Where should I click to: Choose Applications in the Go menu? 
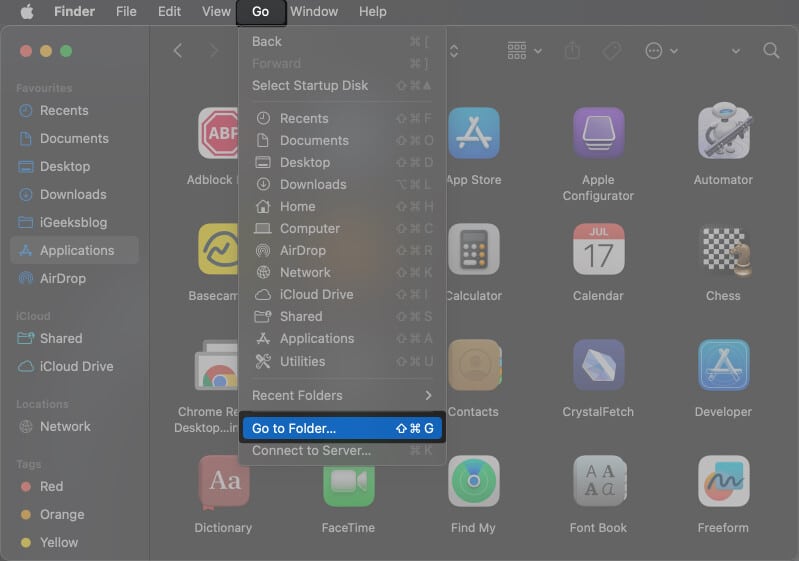[x=342, y=338]
